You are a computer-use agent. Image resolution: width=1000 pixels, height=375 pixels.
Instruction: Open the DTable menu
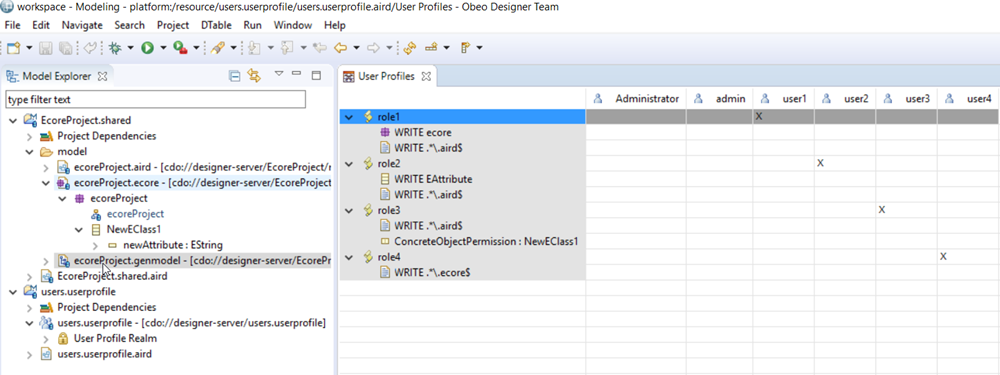(216, 26)
